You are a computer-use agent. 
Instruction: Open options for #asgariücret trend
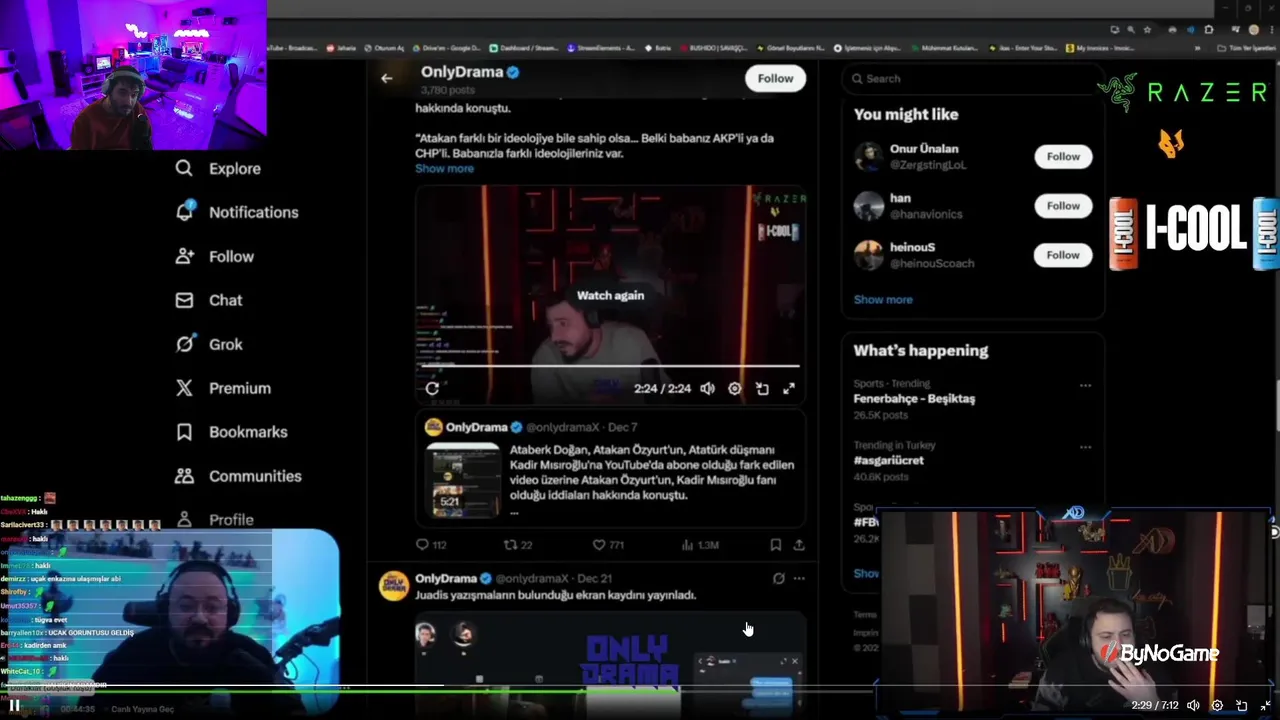(x=1085, y=446)
